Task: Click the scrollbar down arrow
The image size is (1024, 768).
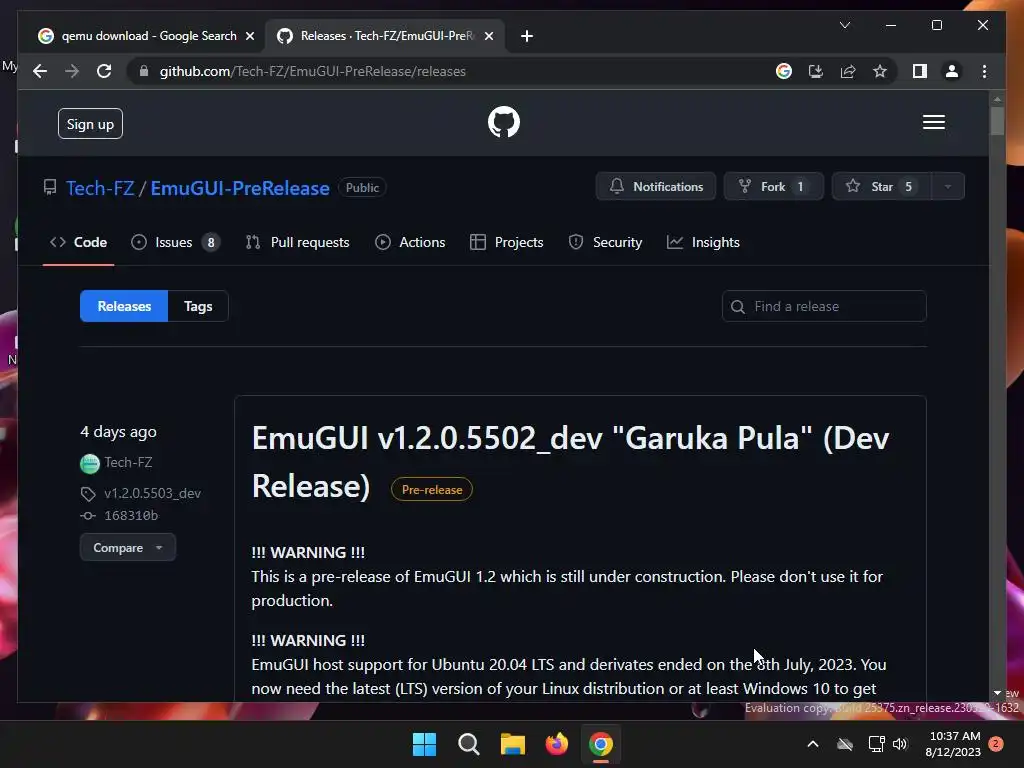Action: [997, 693]
